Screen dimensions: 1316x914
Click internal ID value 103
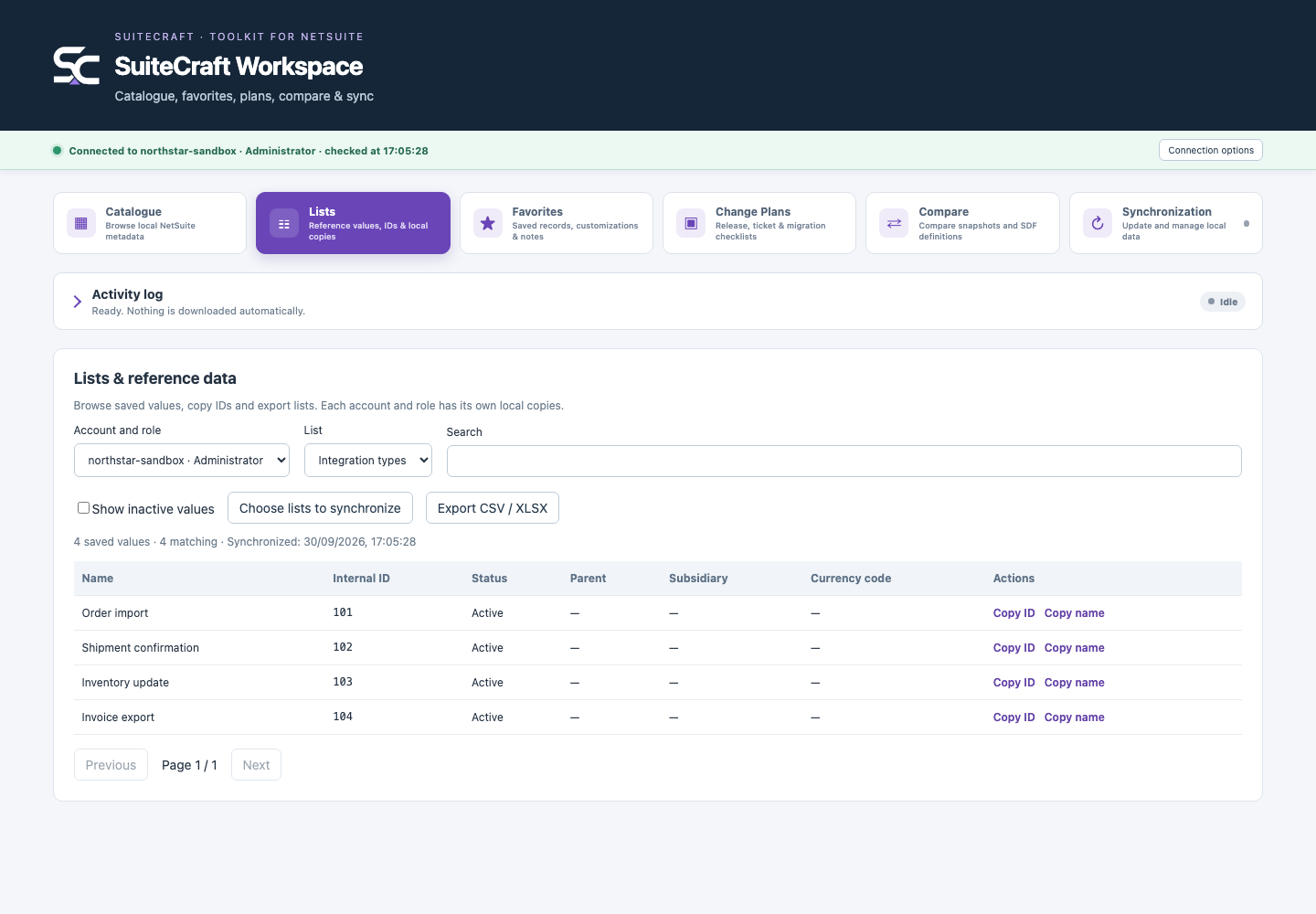(x=343, y=682)
